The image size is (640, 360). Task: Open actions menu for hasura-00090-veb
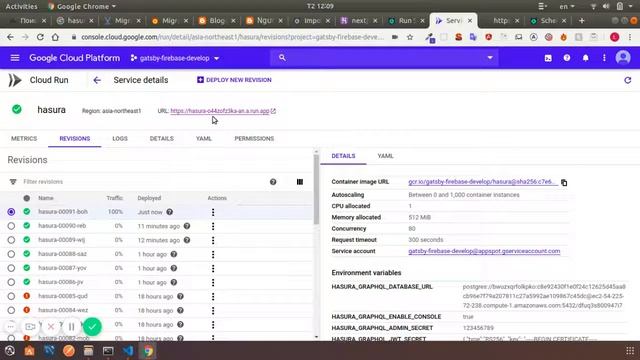[213, 226]
